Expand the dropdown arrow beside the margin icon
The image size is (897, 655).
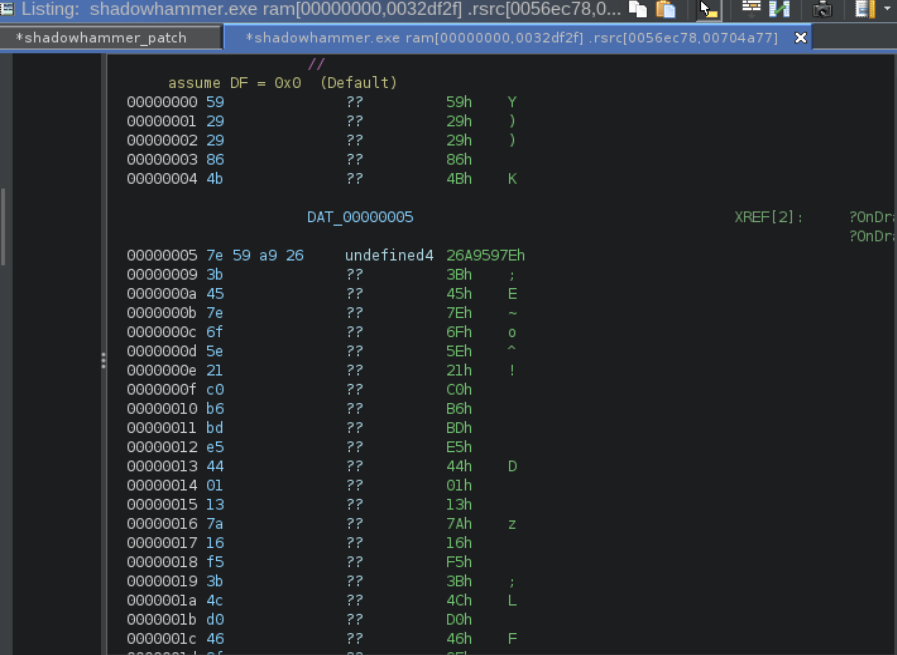coord(887,9)
